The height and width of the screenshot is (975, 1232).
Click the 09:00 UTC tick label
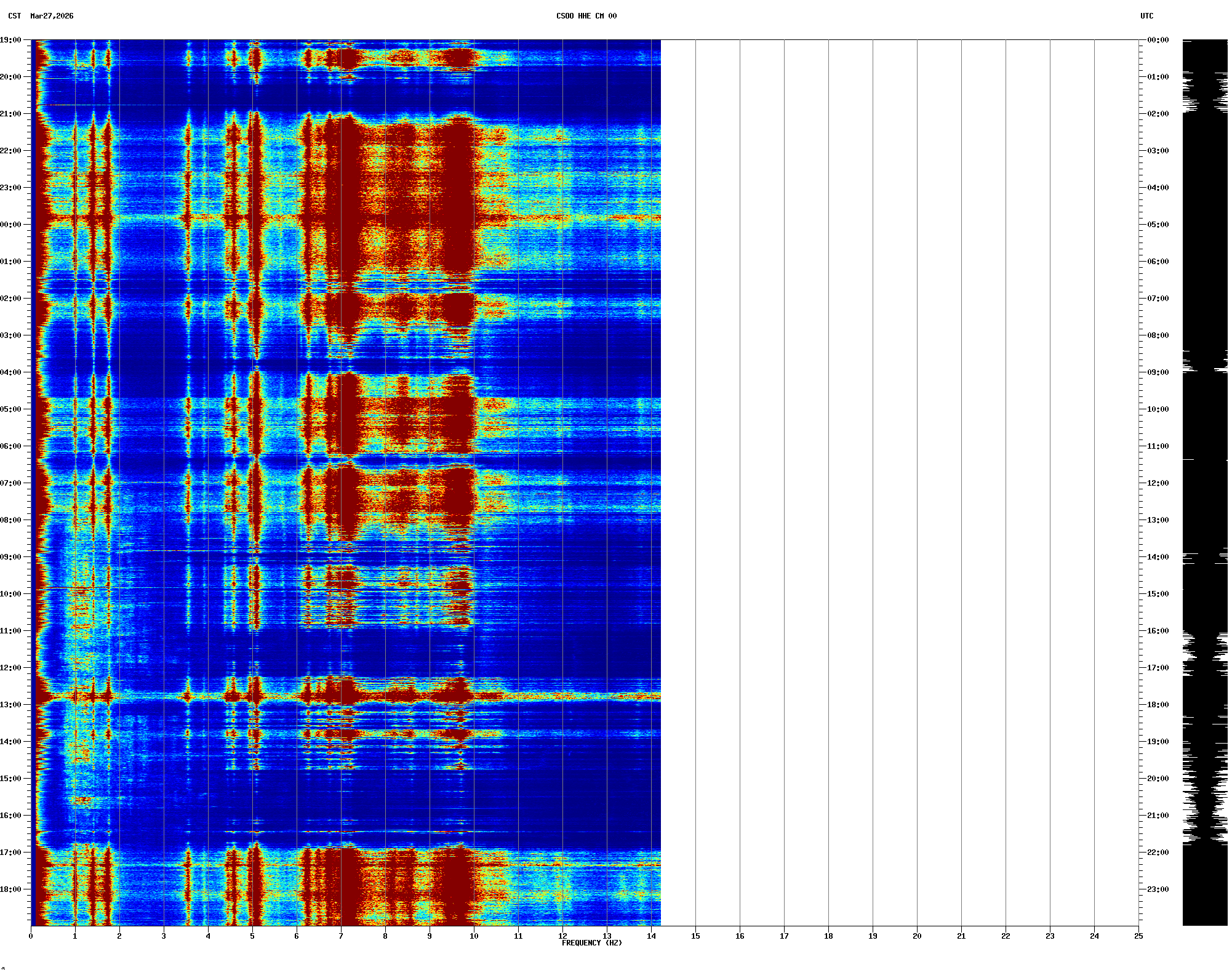[1158, 372]
